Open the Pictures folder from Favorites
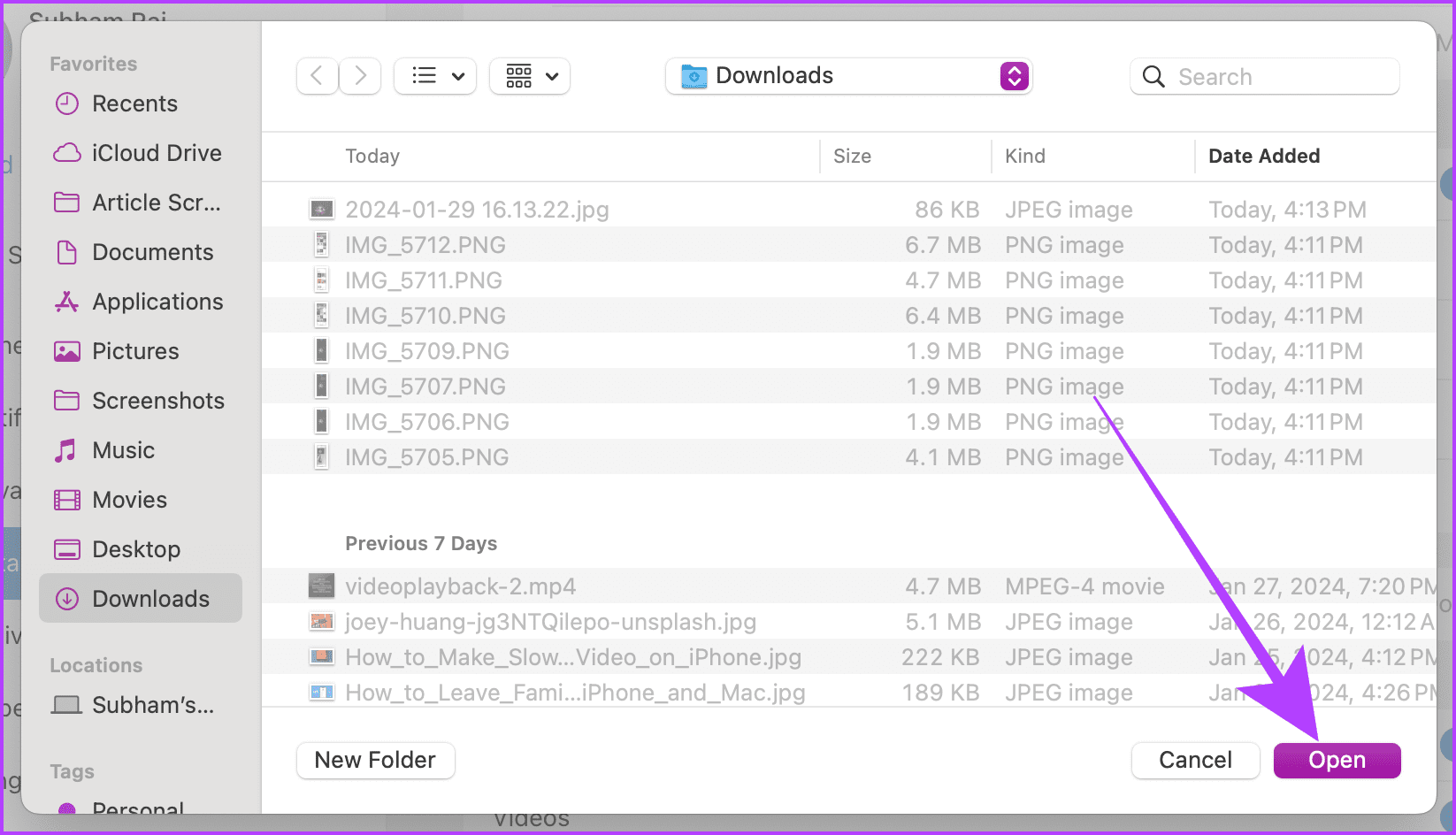Viewport: 1456px width, 835px height. (134, 351)
